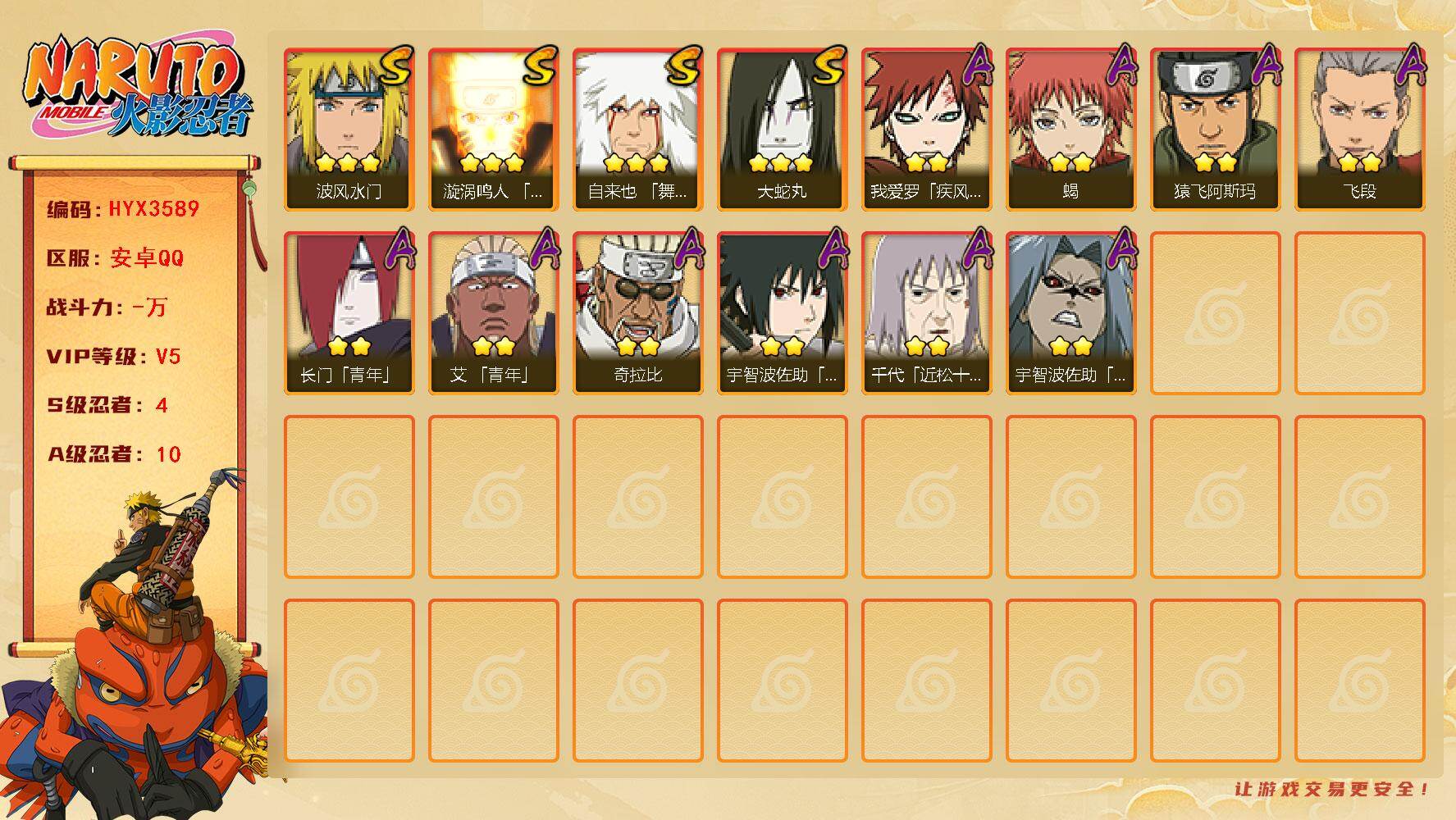Open the 艾「青年」 ninja card

pyautogui.click(x=494, y=313)
